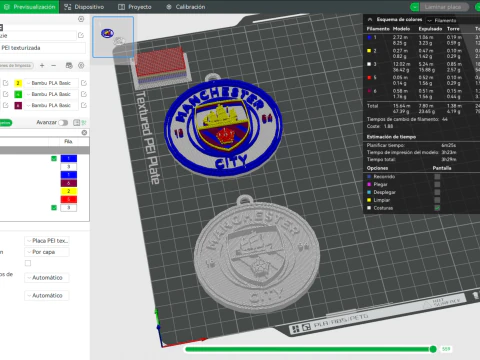Viewport: 480px width, 360px height.
Task: Click white filament 3 legend swatch
Action: (x=369, y=64)
